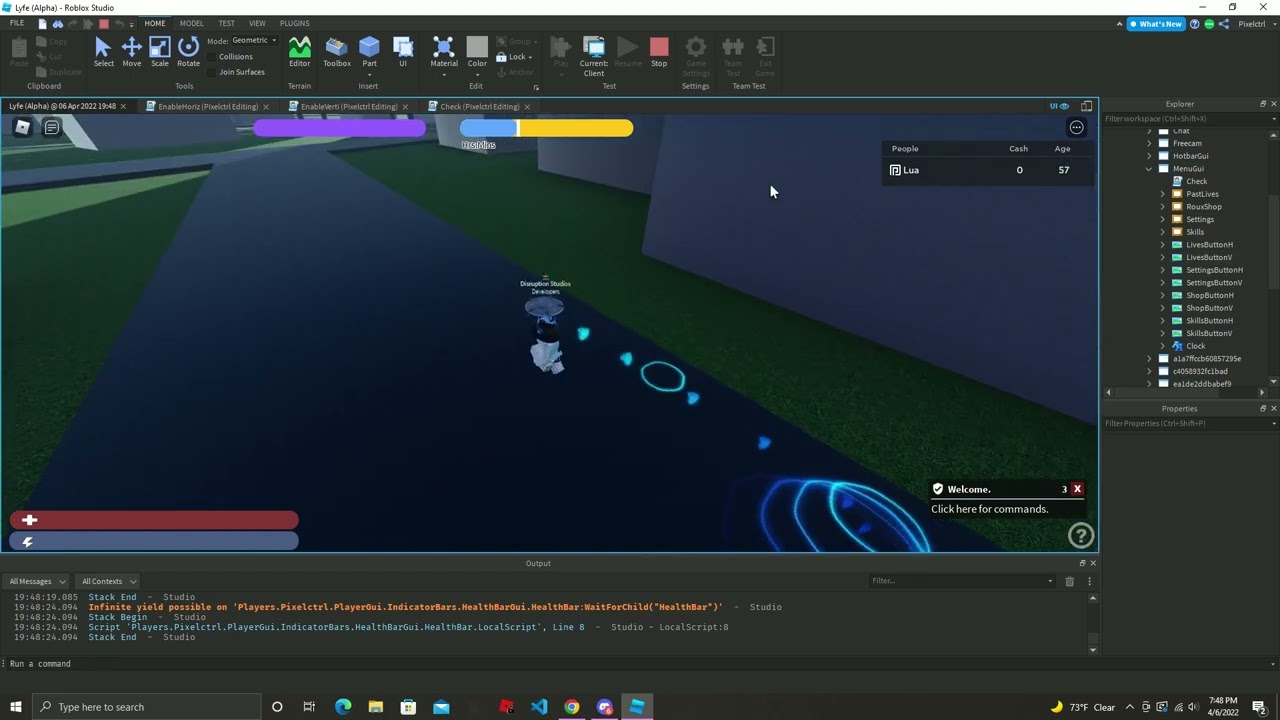Switch to the VIEW ribbon tab

257,23
